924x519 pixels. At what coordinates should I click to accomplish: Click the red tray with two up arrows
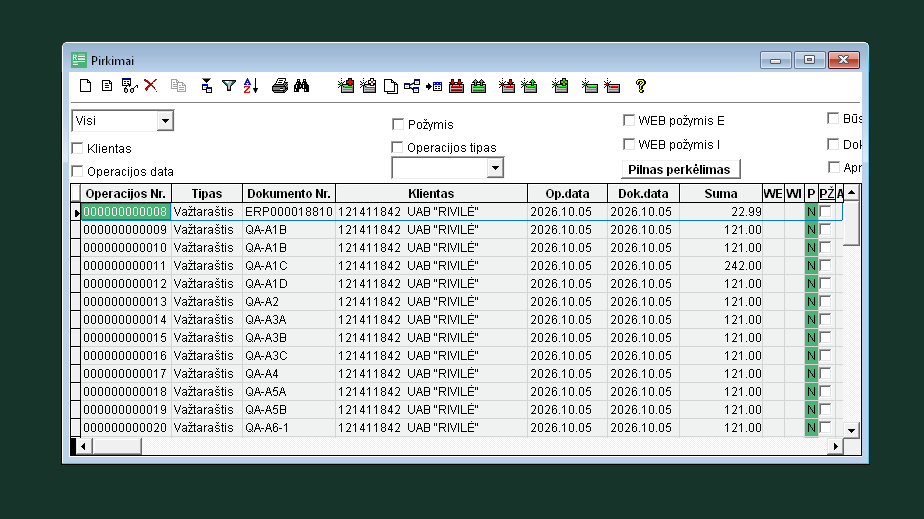pyautogui.click(x=456, y=86)
